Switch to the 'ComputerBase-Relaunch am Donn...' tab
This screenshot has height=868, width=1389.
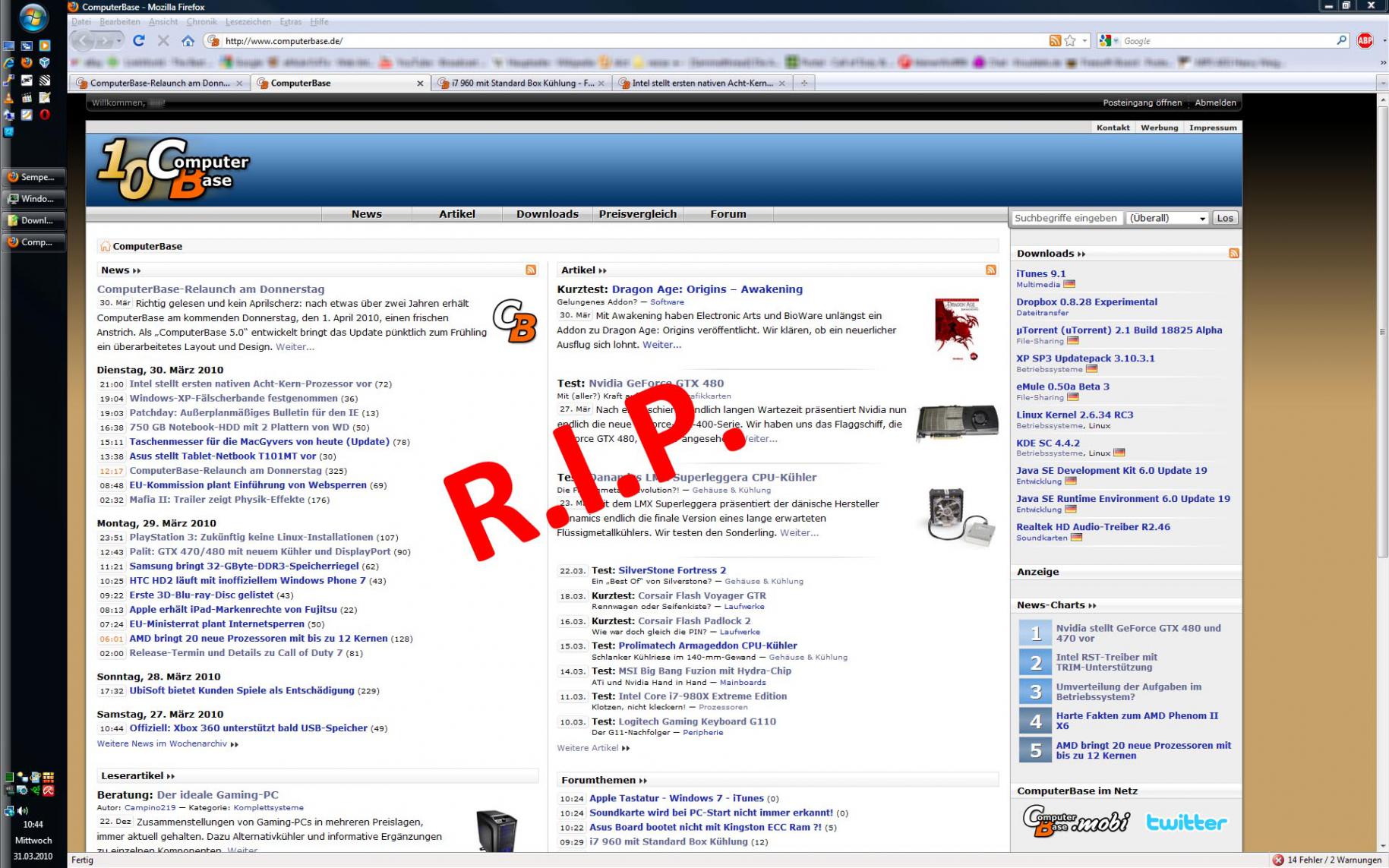pos(159,83)
